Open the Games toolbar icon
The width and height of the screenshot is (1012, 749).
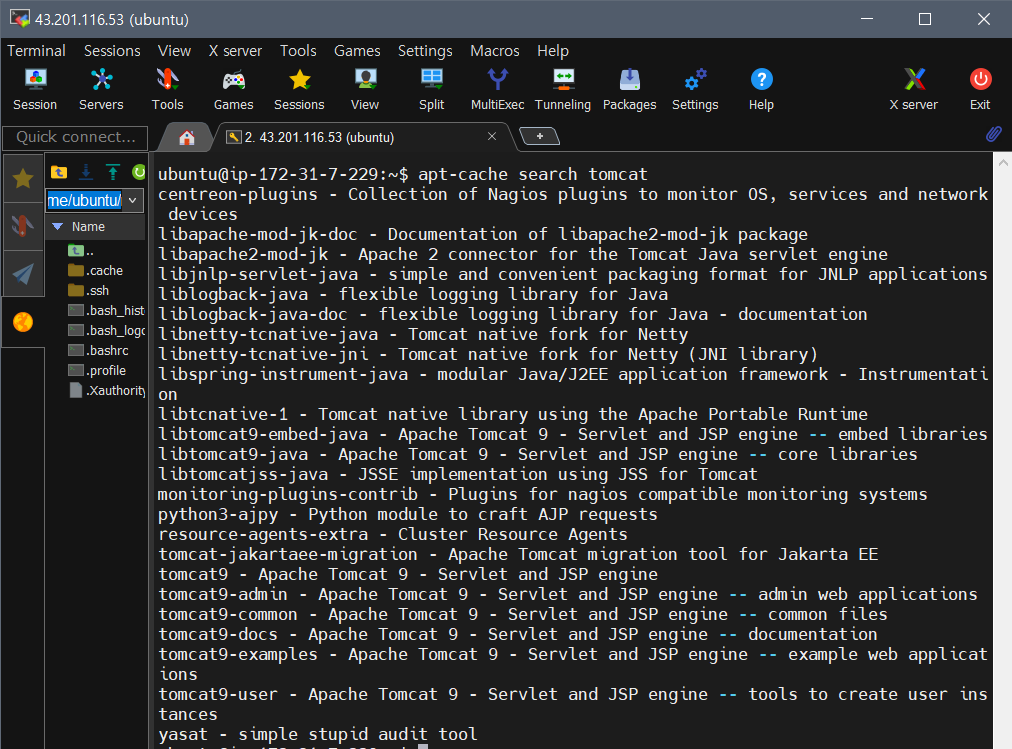coord(233,89)
